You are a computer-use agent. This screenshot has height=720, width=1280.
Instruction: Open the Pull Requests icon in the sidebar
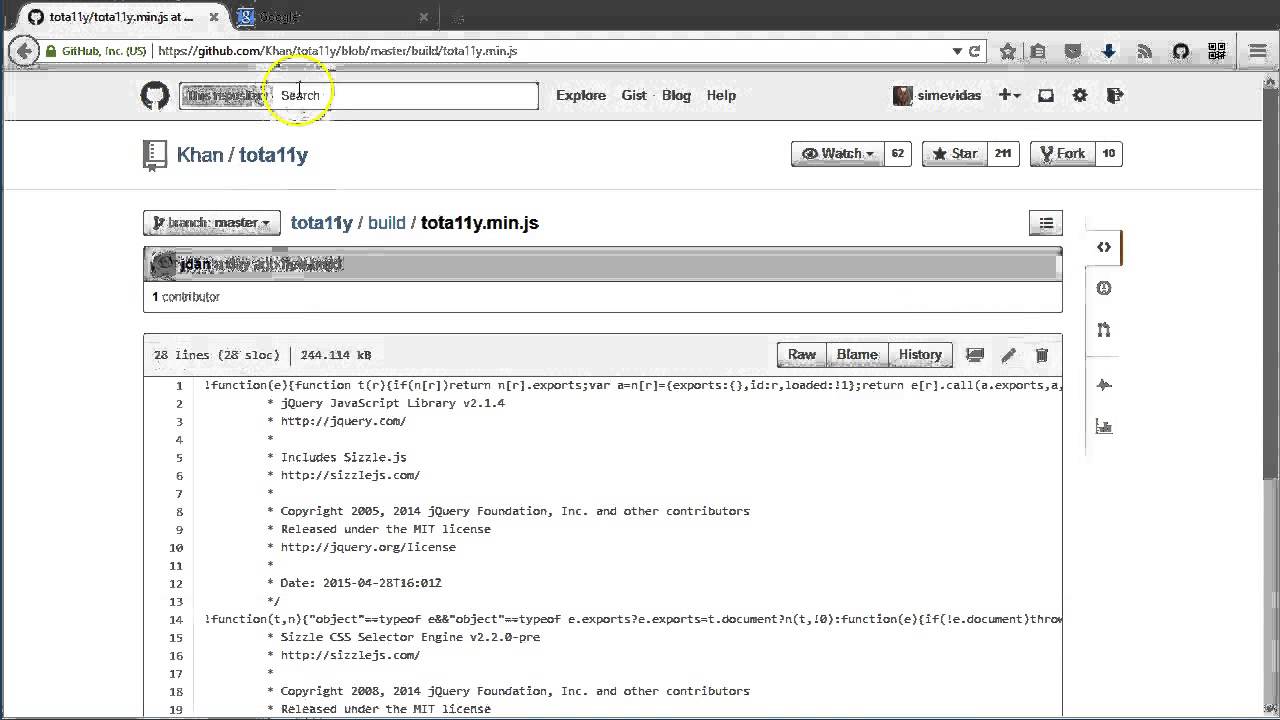(1104, 330)
